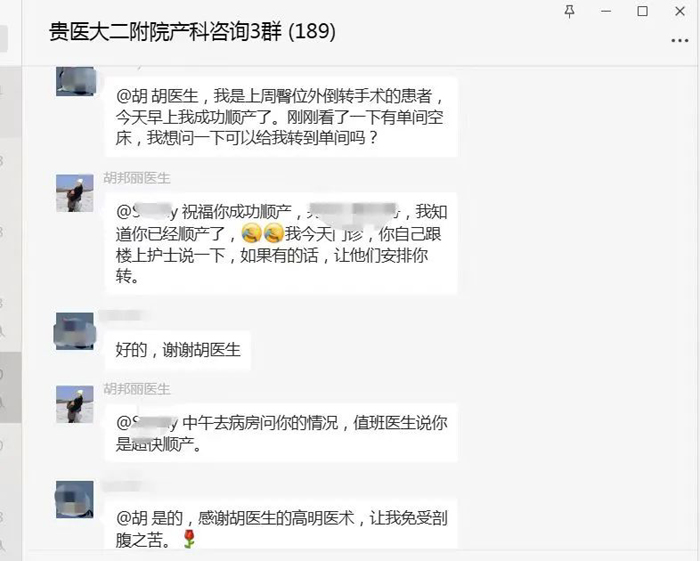Minimize the WeChat chat window
Image resolution: width=700 pixels, height=561 pixels.
606,11
